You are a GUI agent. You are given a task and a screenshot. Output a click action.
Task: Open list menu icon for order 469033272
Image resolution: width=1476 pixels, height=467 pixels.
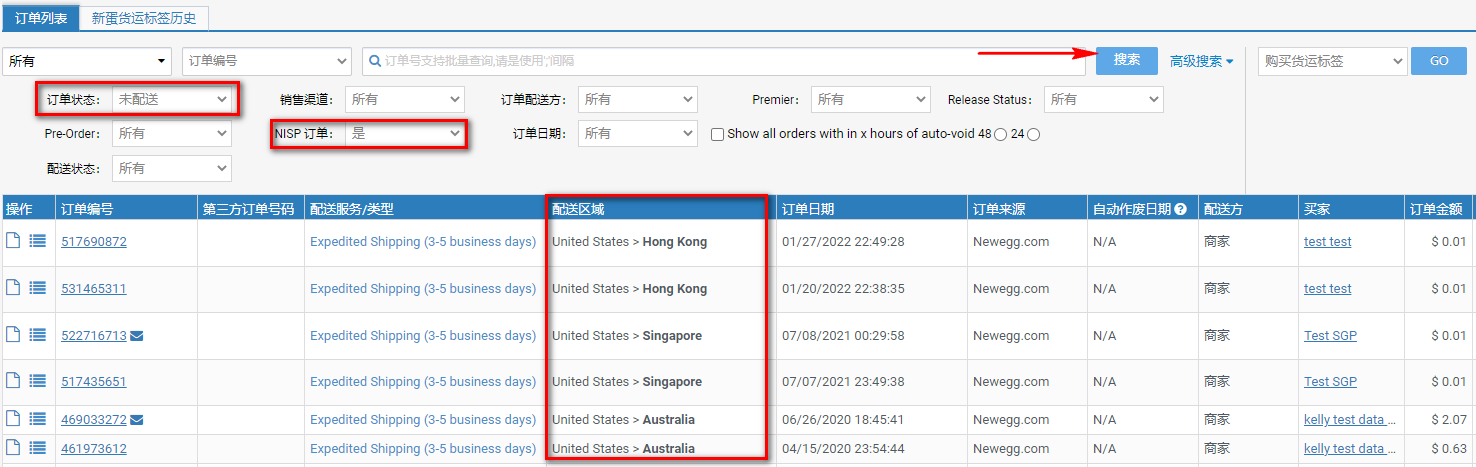click(38, 419)
